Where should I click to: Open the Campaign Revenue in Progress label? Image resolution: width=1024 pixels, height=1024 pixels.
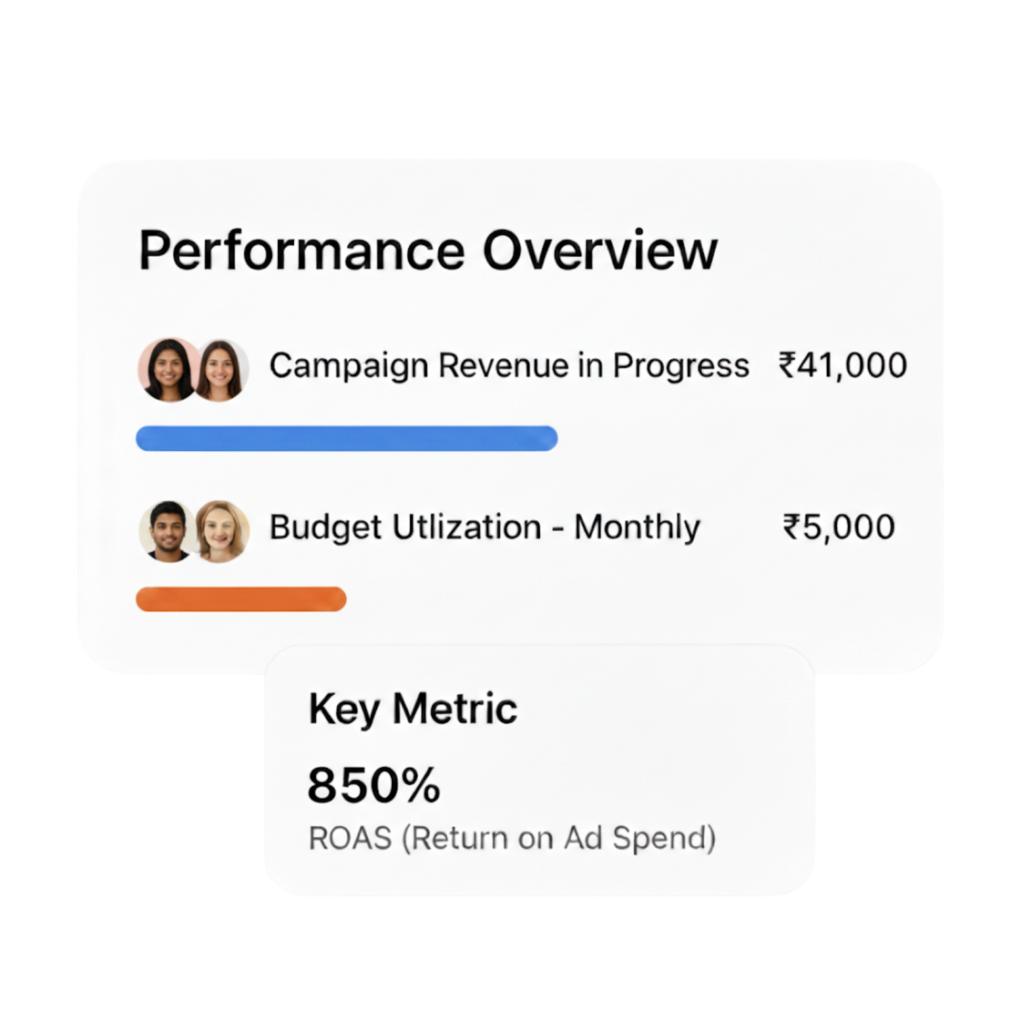[x=509, y=366]
